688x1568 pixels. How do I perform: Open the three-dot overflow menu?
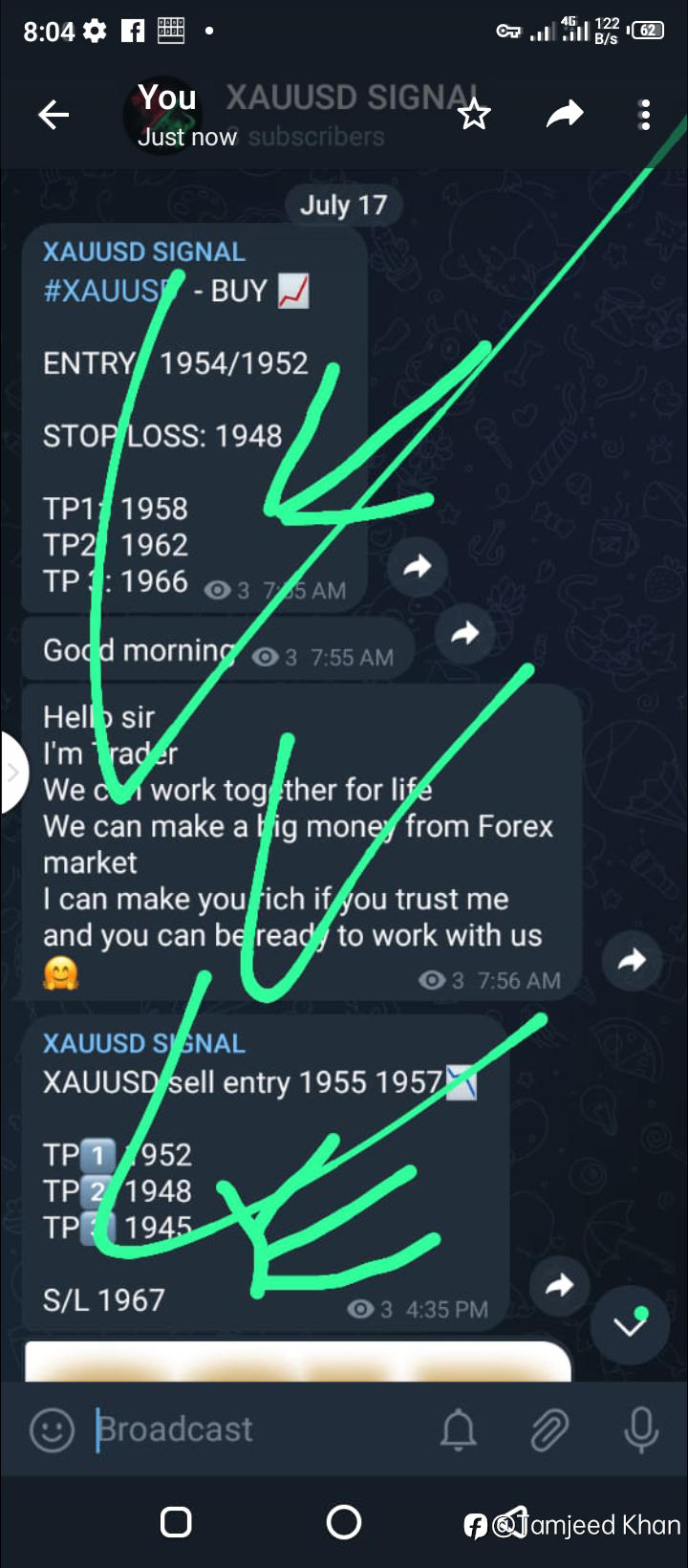(646, 115)
